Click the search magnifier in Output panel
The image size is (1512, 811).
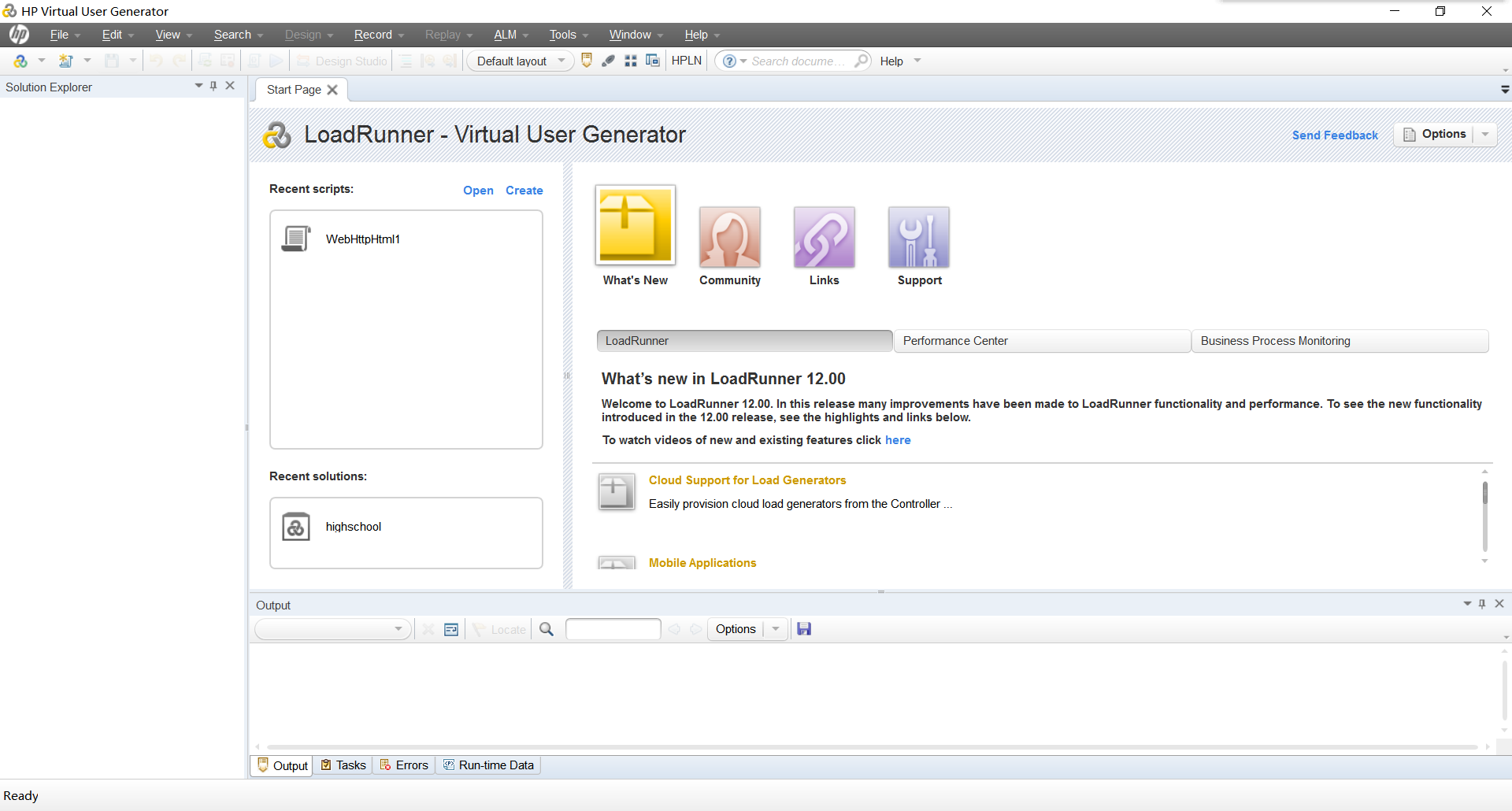pyautogui.click(x=547, y=628)
